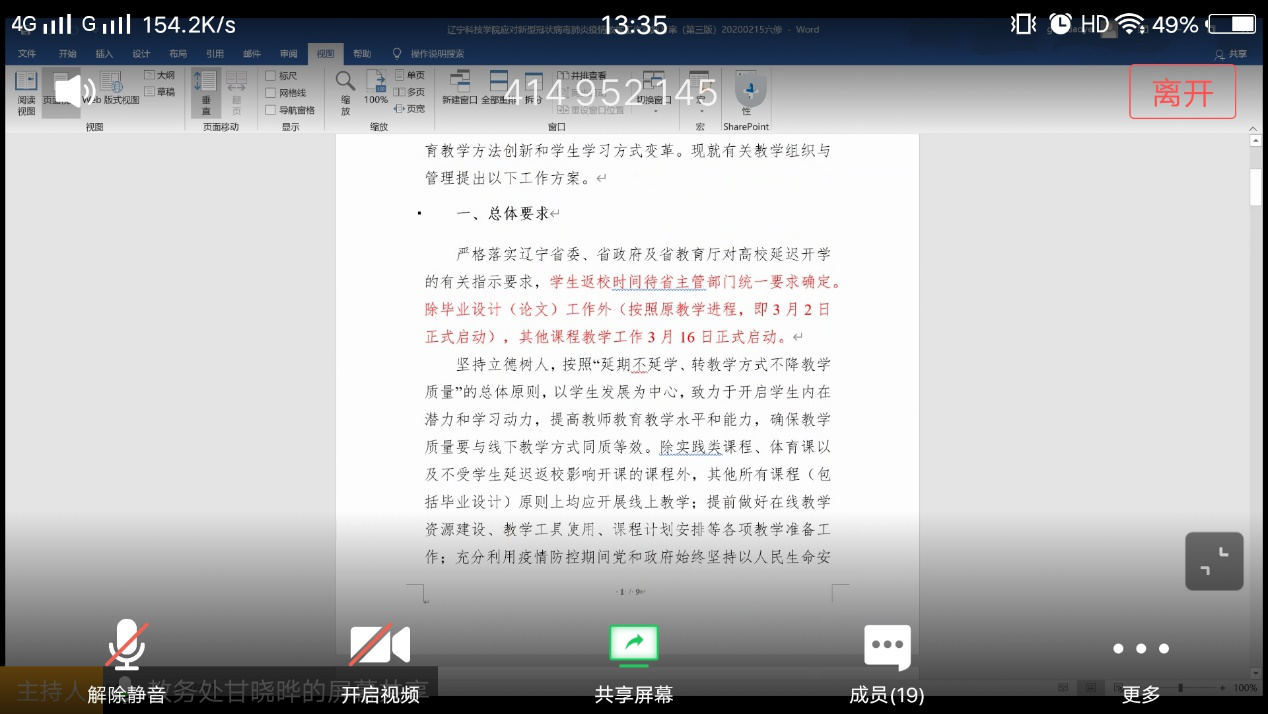
Task: Click the vertical scrollbar down arrow
Action: 1256,673
